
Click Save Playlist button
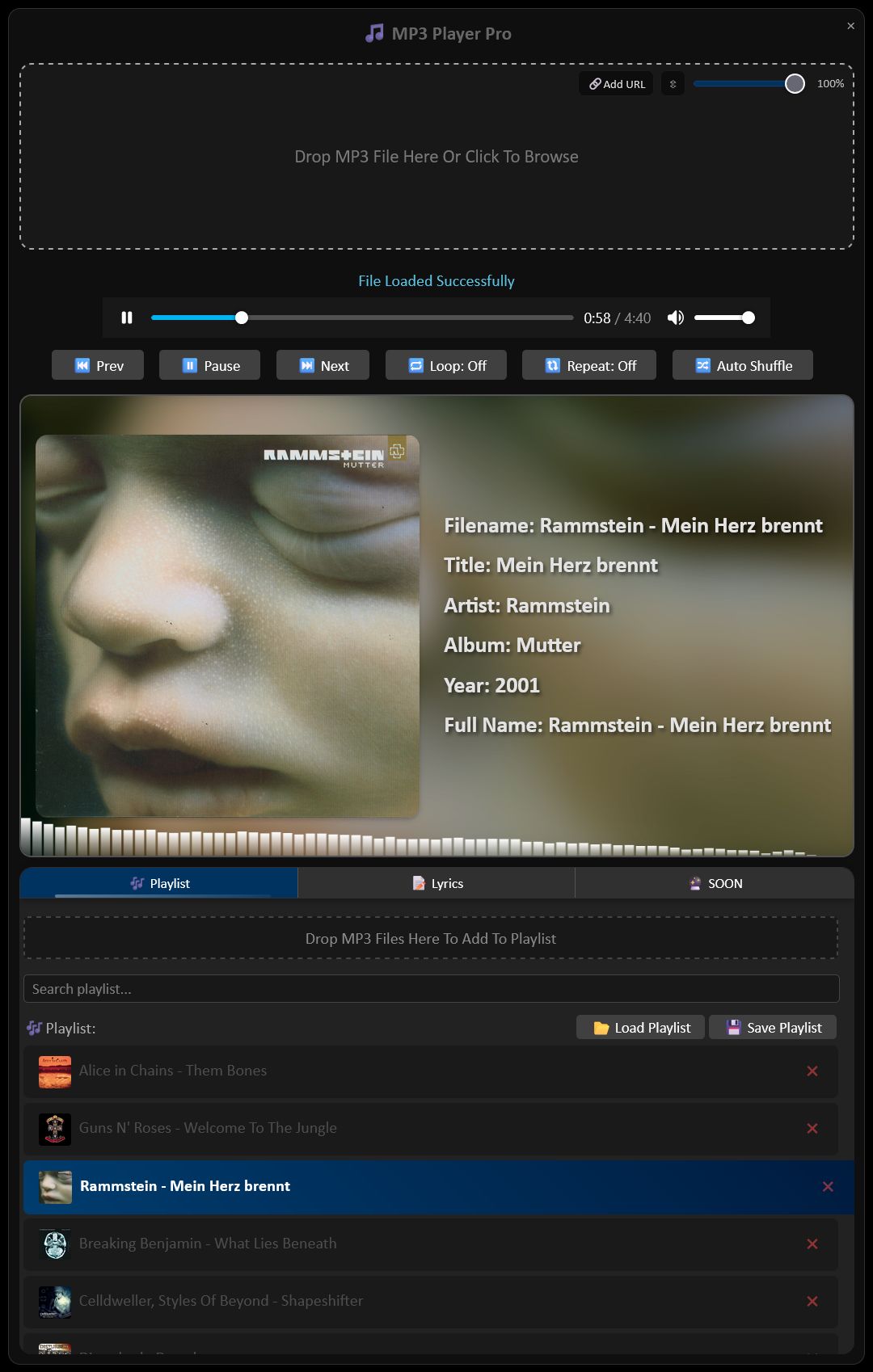(x=773, y=1028)
